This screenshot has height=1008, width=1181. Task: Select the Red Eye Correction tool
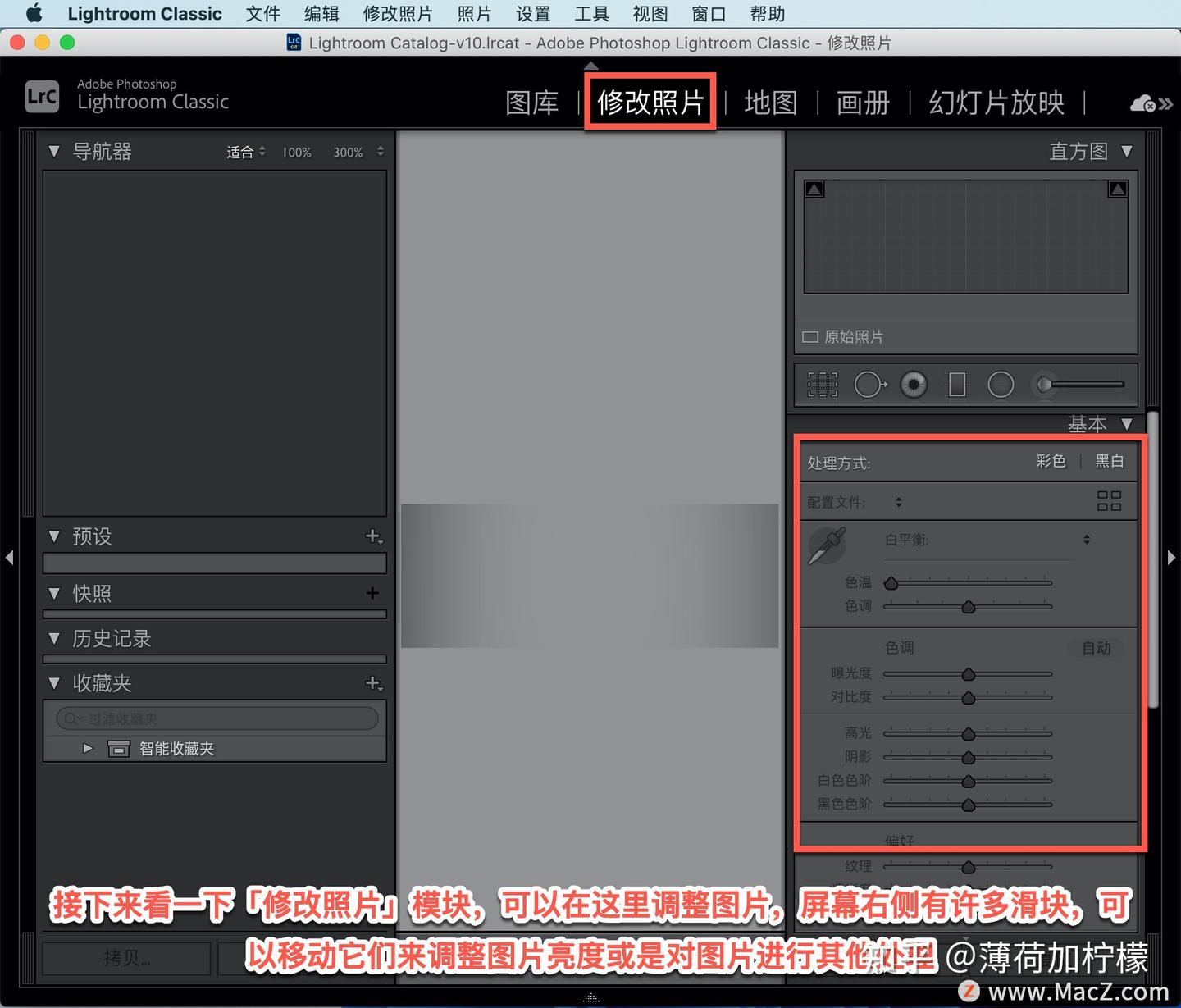(914, 384)
